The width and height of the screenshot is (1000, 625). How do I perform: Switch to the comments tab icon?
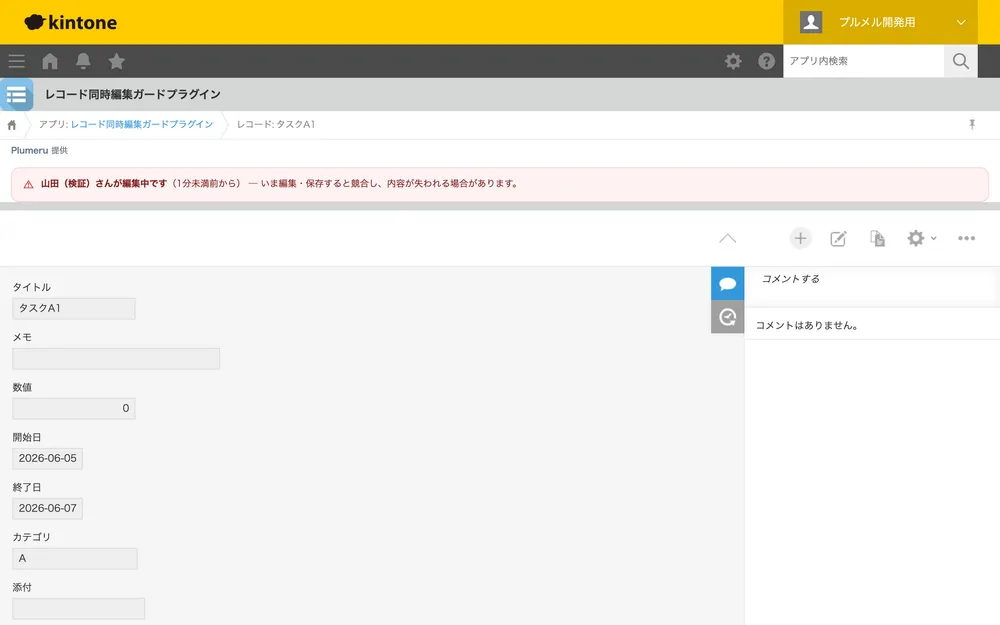coord(728,284)
